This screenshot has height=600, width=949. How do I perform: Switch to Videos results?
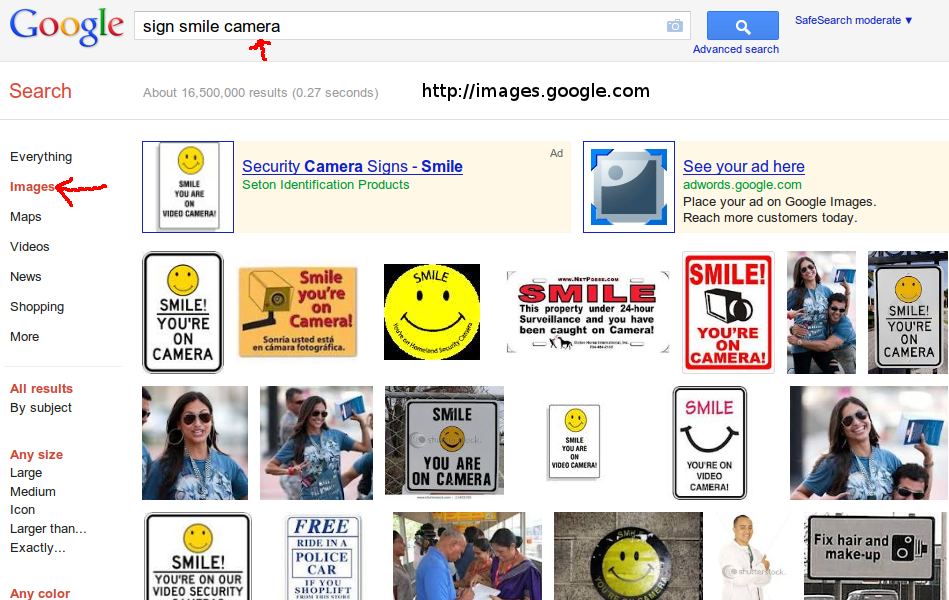pos(30,246)
